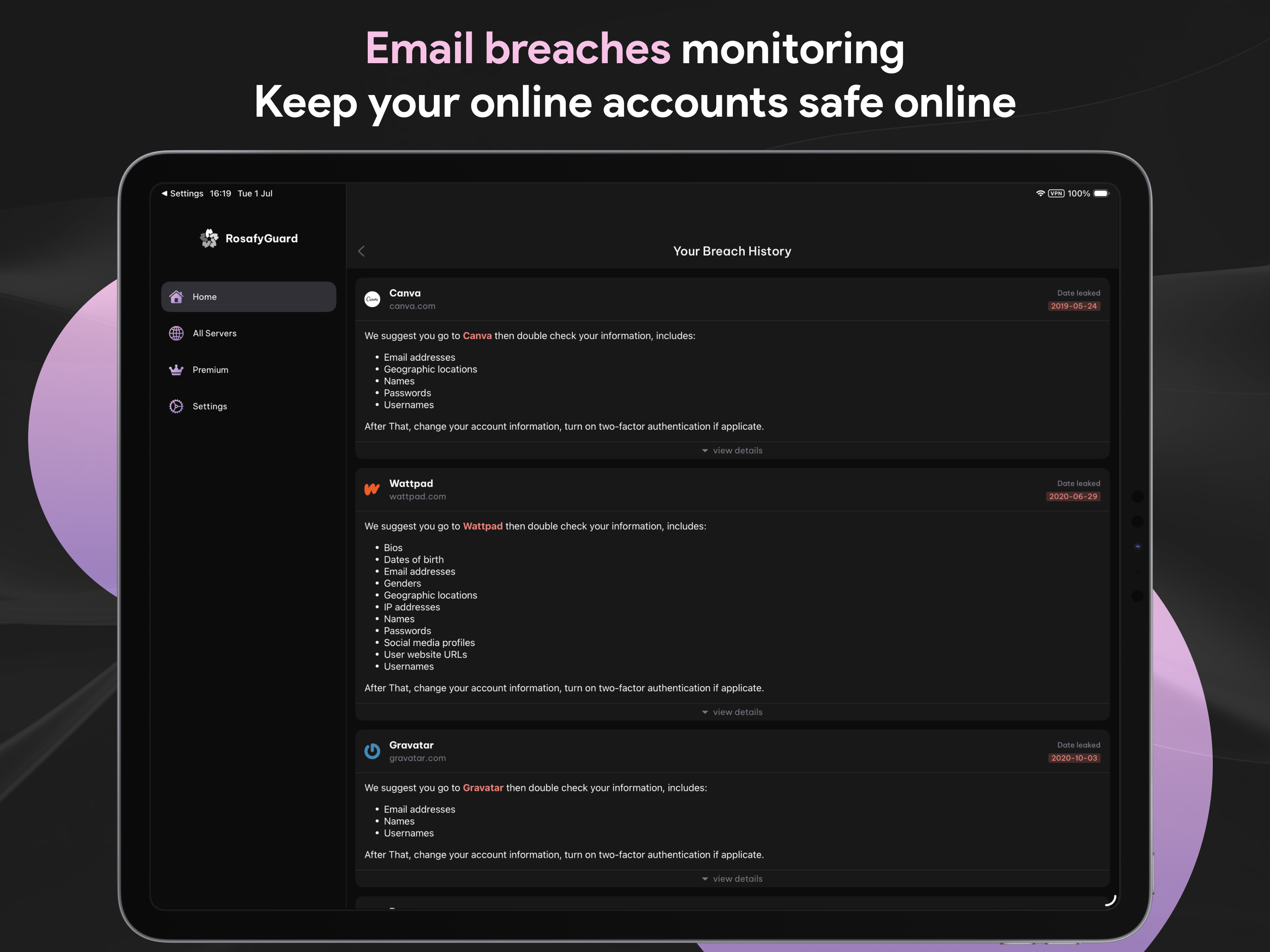Viewport: 1270px width, 952px height.
Task: Click the All Servers globe icon
Action: pos(176,333)
